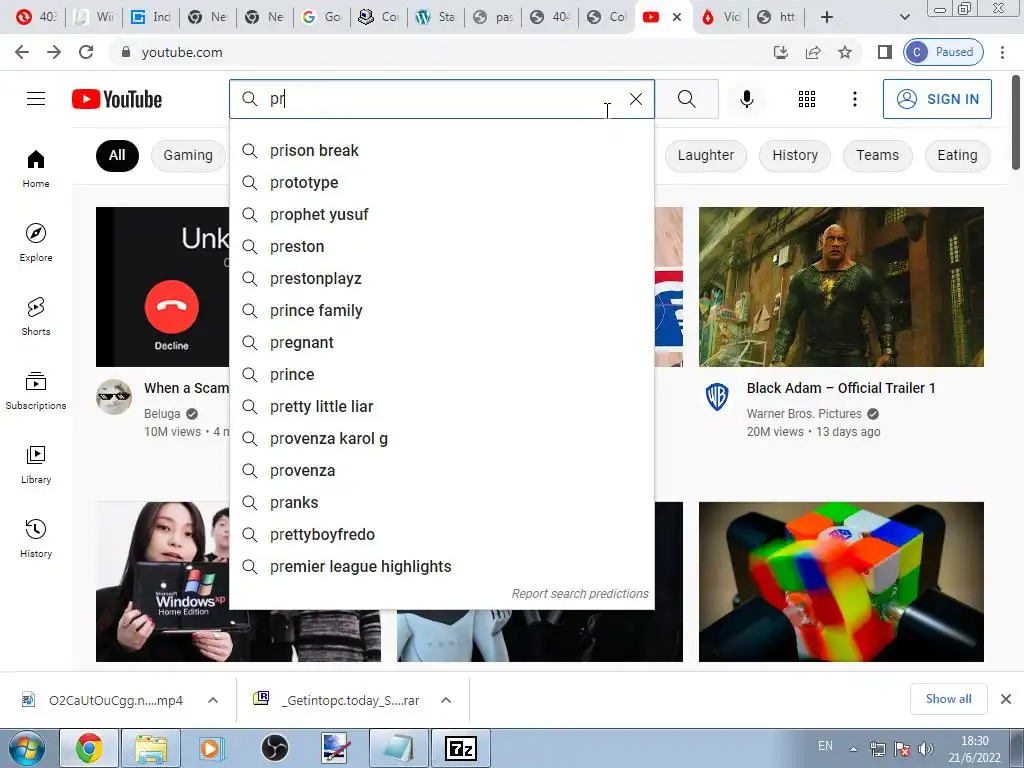1024x768 pixels.
Task: Open the YouTube apps grid
Action: coord(807,99)
